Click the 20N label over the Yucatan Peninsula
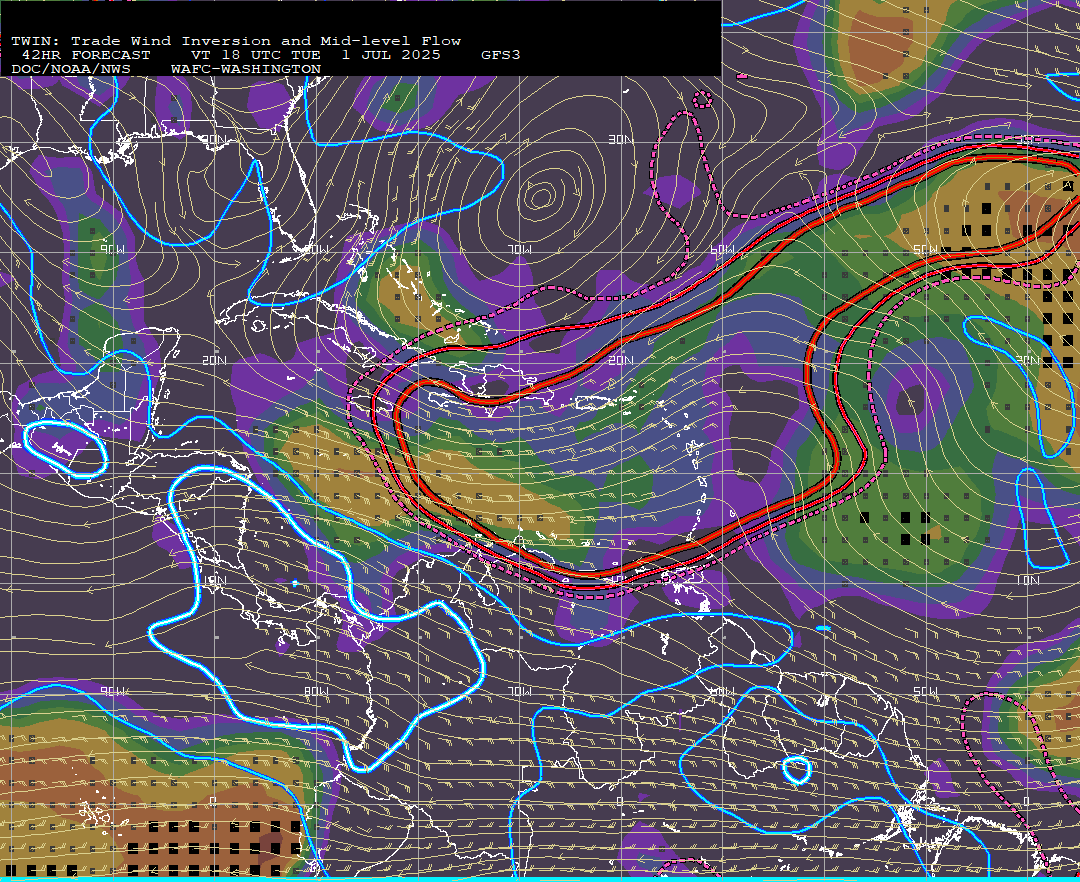This screenshot has height=882, width=1080. click(x=214, y=360)
